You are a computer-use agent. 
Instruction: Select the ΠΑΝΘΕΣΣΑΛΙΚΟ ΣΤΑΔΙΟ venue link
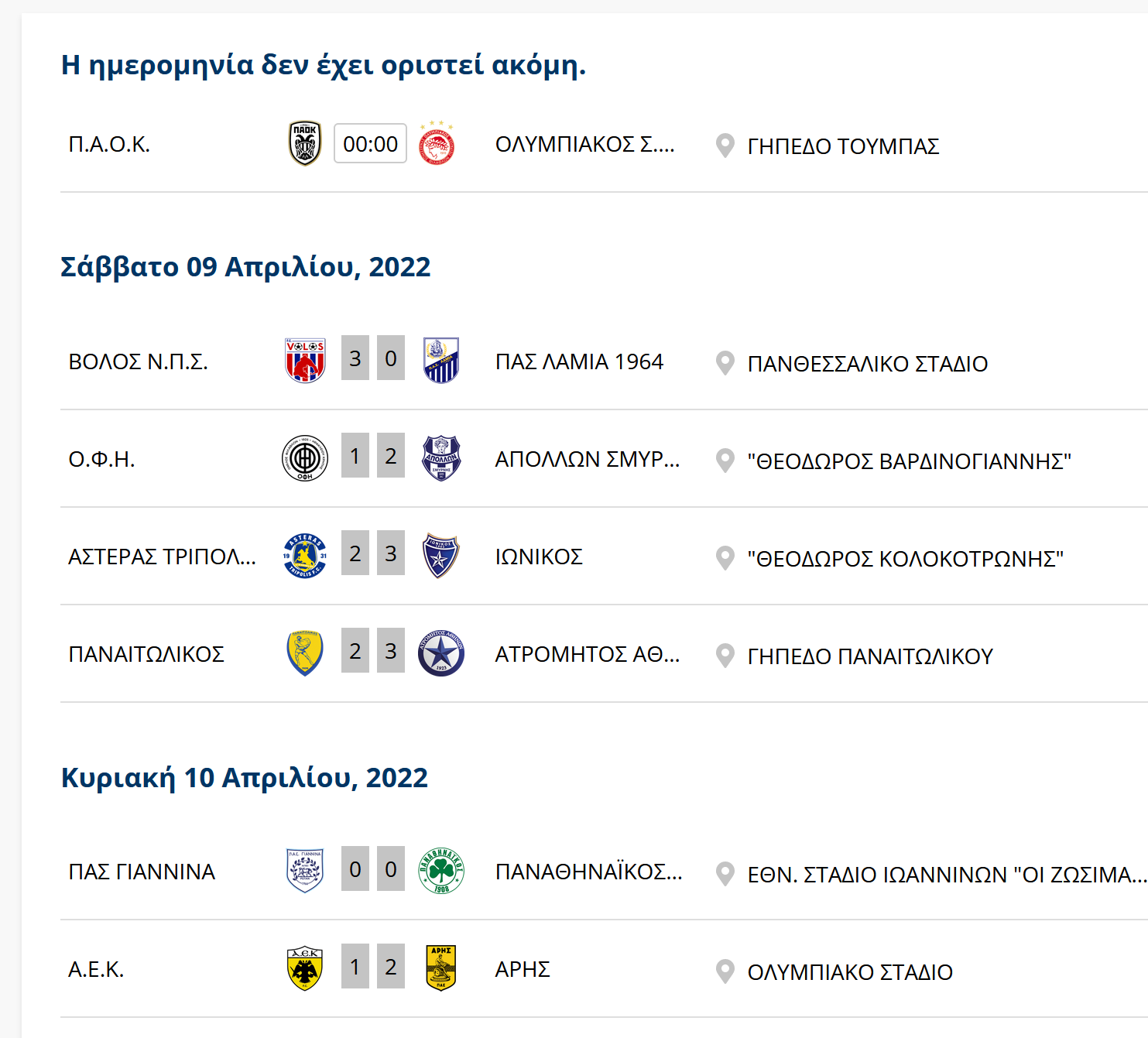(x=867, y=364)
